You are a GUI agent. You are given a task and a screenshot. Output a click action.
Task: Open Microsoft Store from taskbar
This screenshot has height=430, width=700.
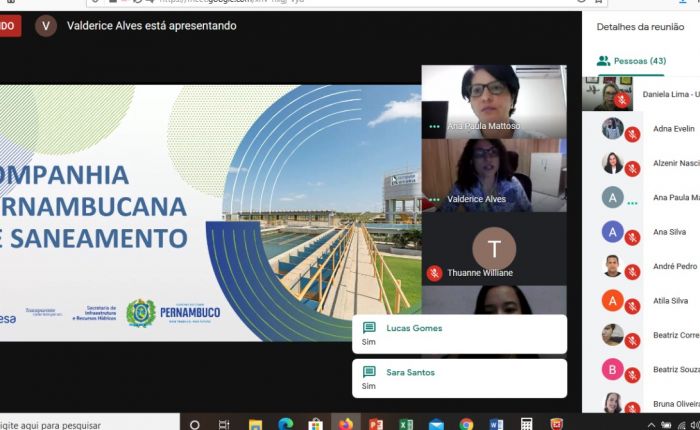[x=315, y=424]
